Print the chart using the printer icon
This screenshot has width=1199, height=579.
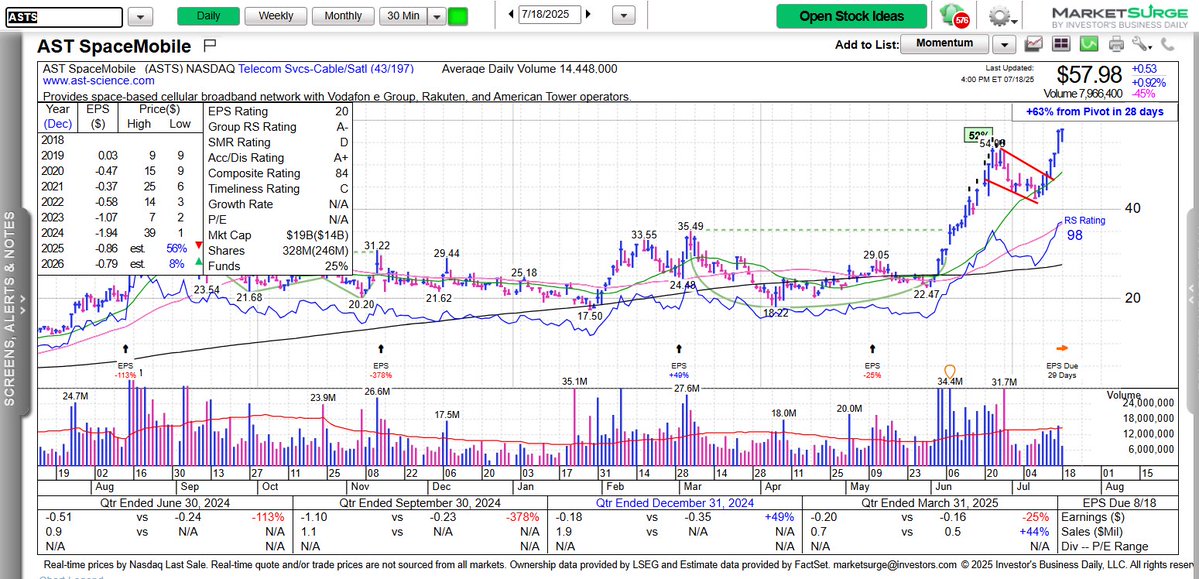coord(1116,44)
